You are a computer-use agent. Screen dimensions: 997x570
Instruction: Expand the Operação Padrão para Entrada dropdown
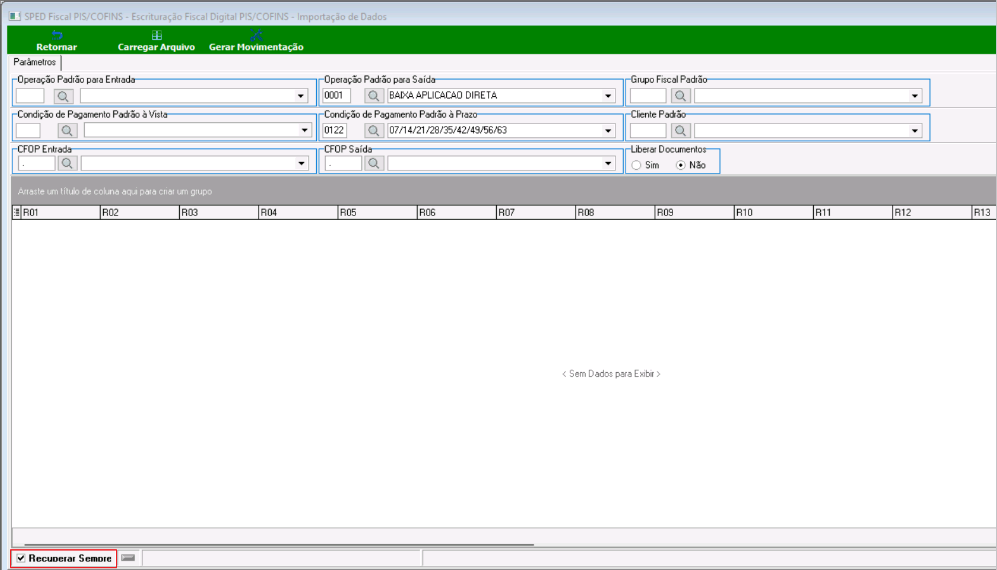(x=300, y=96)
